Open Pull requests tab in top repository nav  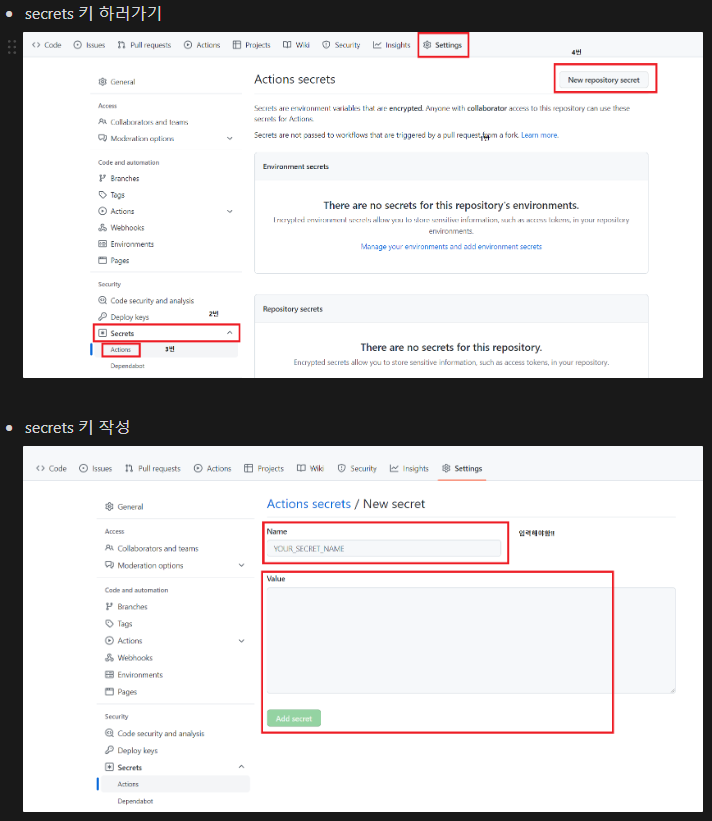(144, 45)
